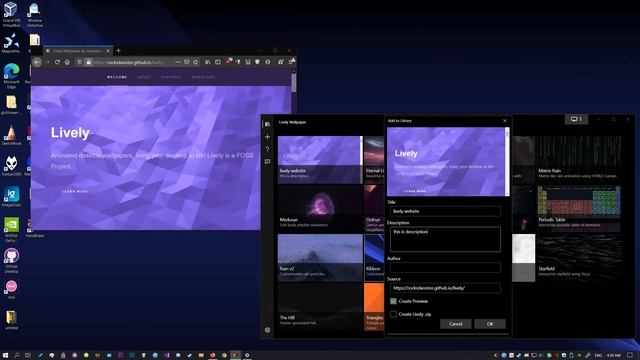
Task: Click the preview scrollbar in Add to Library
Action: click(507, 162)
